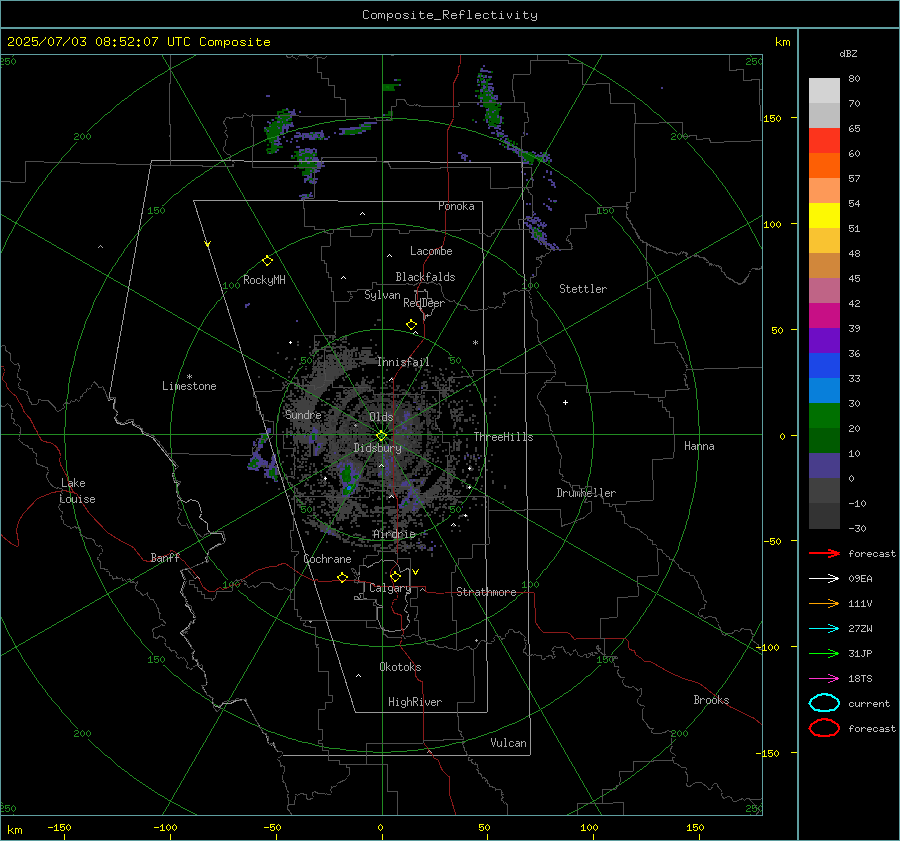Viewport: 900px width, 841px height.
Task: Click the Innisfail town label
Action: (403, 362)
